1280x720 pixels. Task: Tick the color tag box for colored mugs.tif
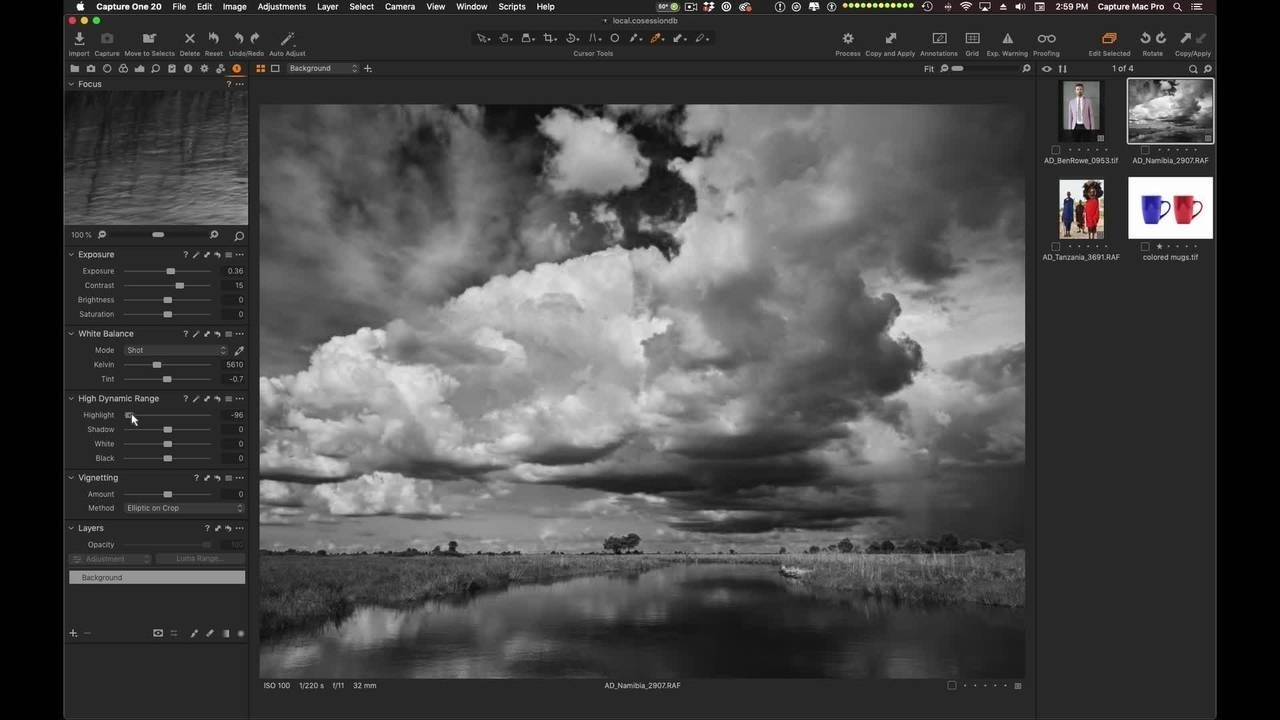click(1145, 246)
